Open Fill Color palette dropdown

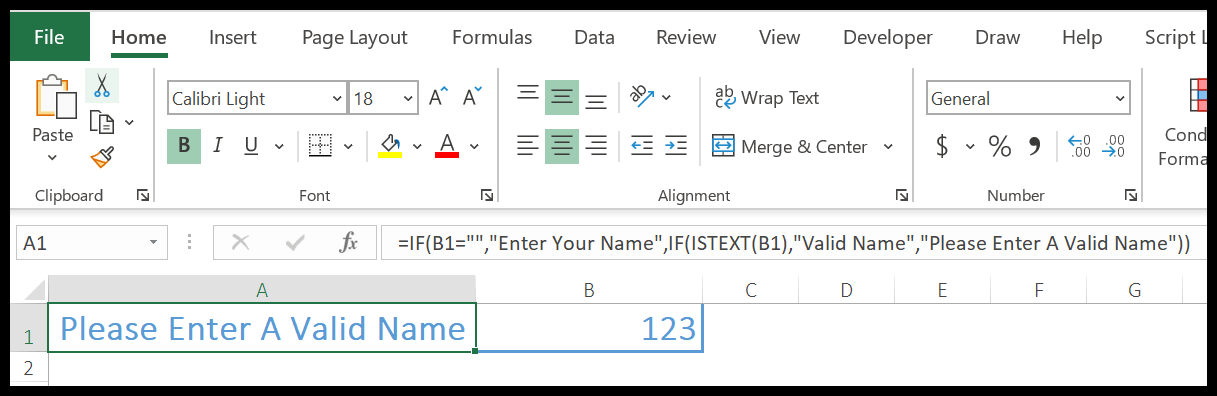tap(417, 147)
